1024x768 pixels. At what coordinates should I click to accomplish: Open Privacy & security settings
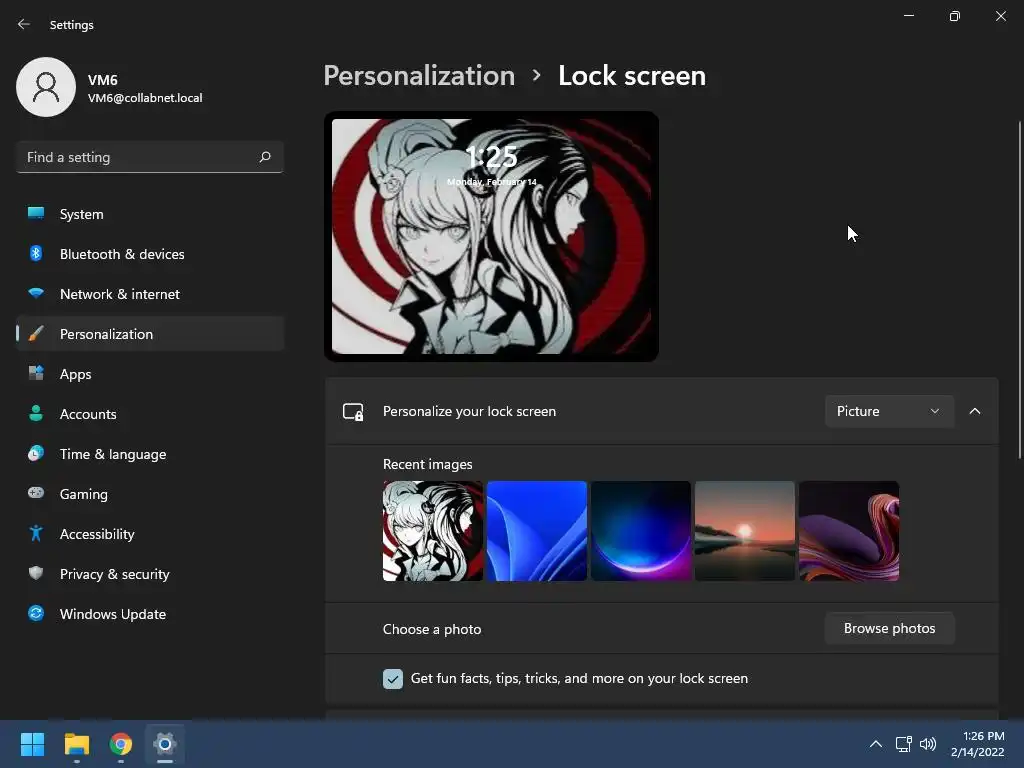pos(150,574)
